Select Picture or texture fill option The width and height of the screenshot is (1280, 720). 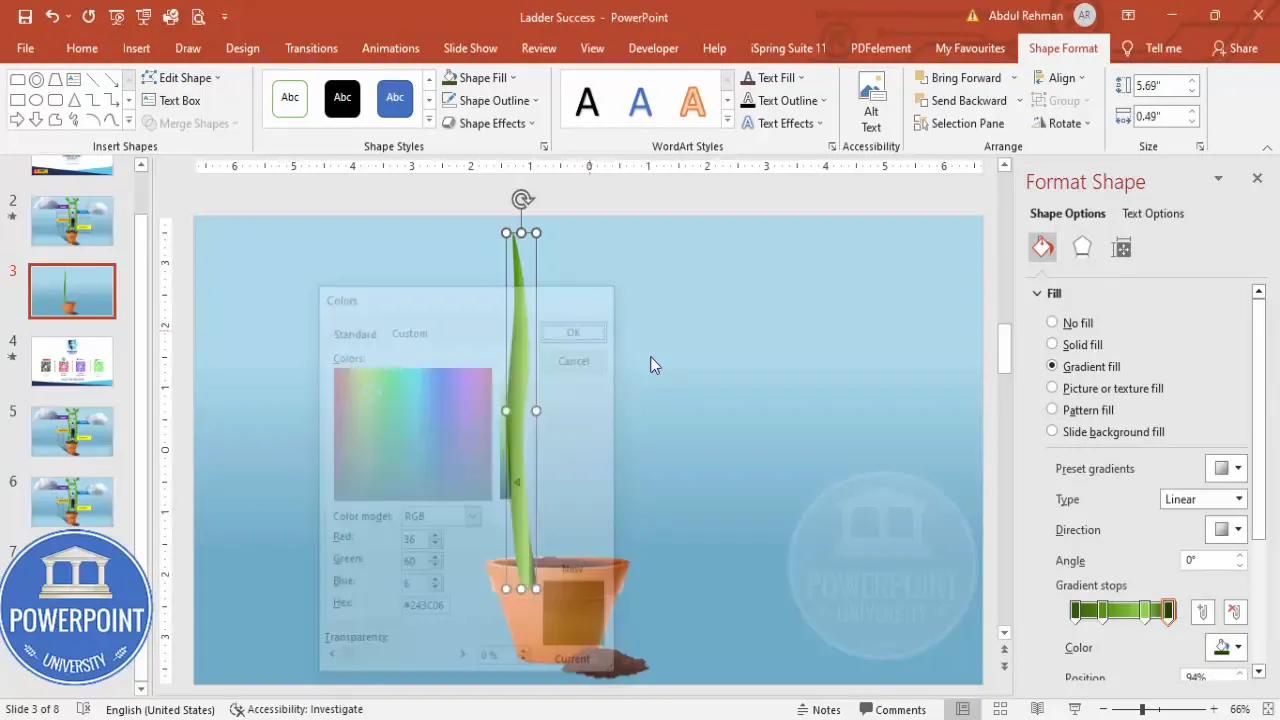coord(1105,388)
